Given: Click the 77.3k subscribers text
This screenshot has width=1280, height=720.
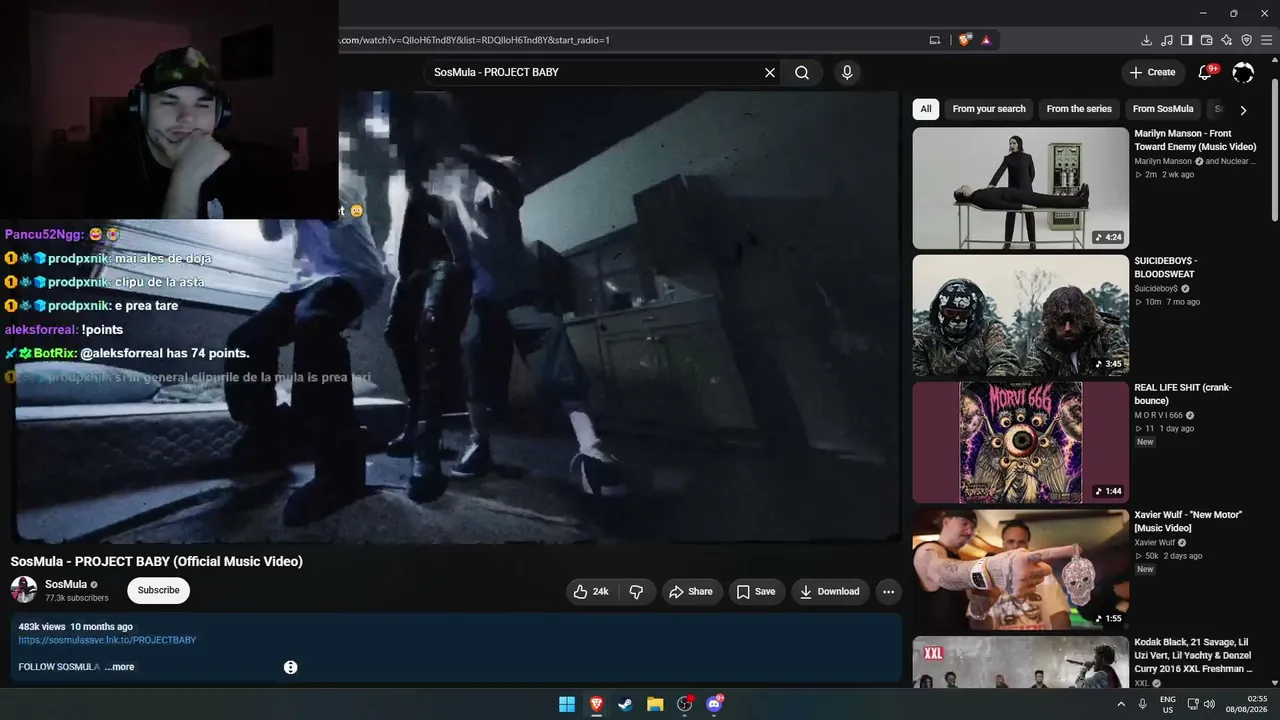Looking at the screenshot, I should (x=77, y=598).
